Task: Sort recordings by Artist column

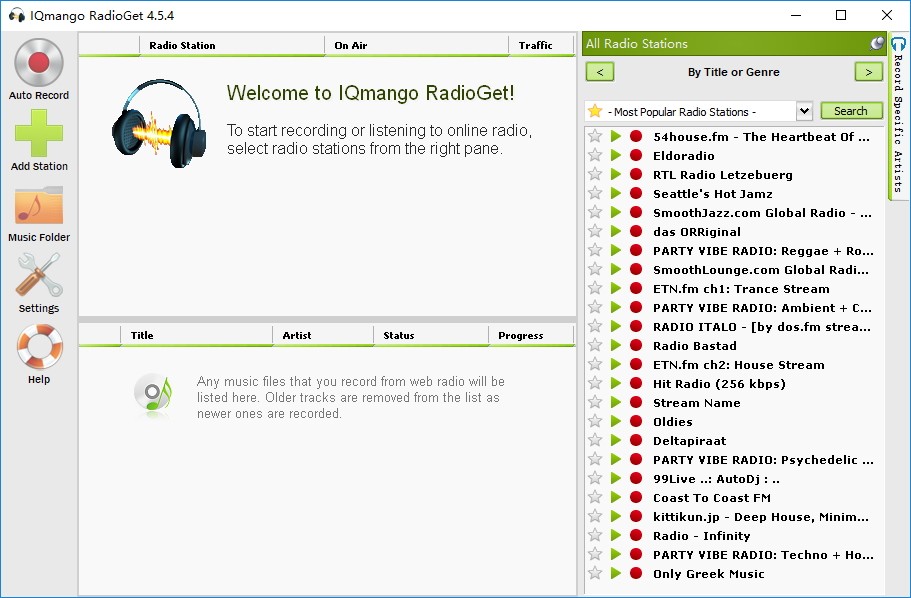Action: tap(323, 335)
